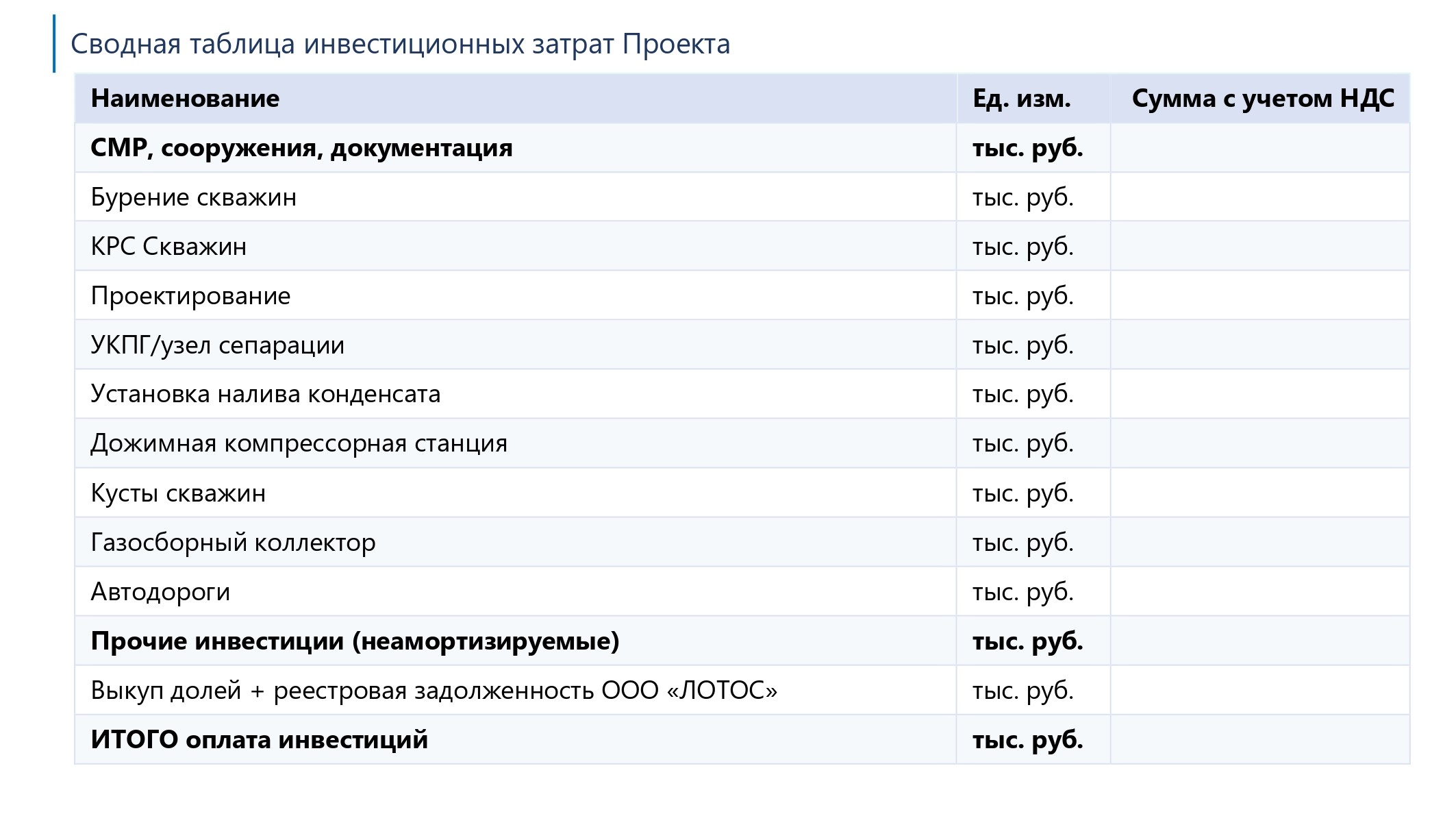Click the 'Выкуп долей + реестровая задолженность' cell

coord(434,691)
